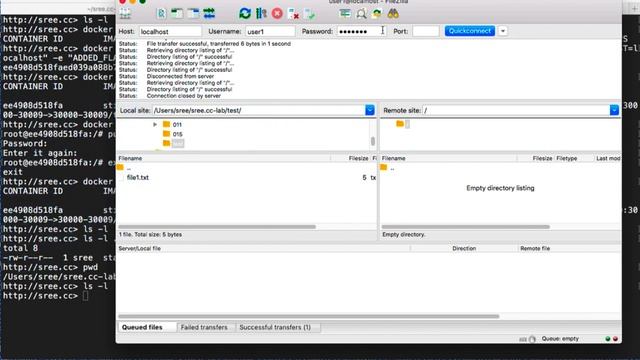
Task: Click local parent directory '..' entry
Action: tap(129, 168)
